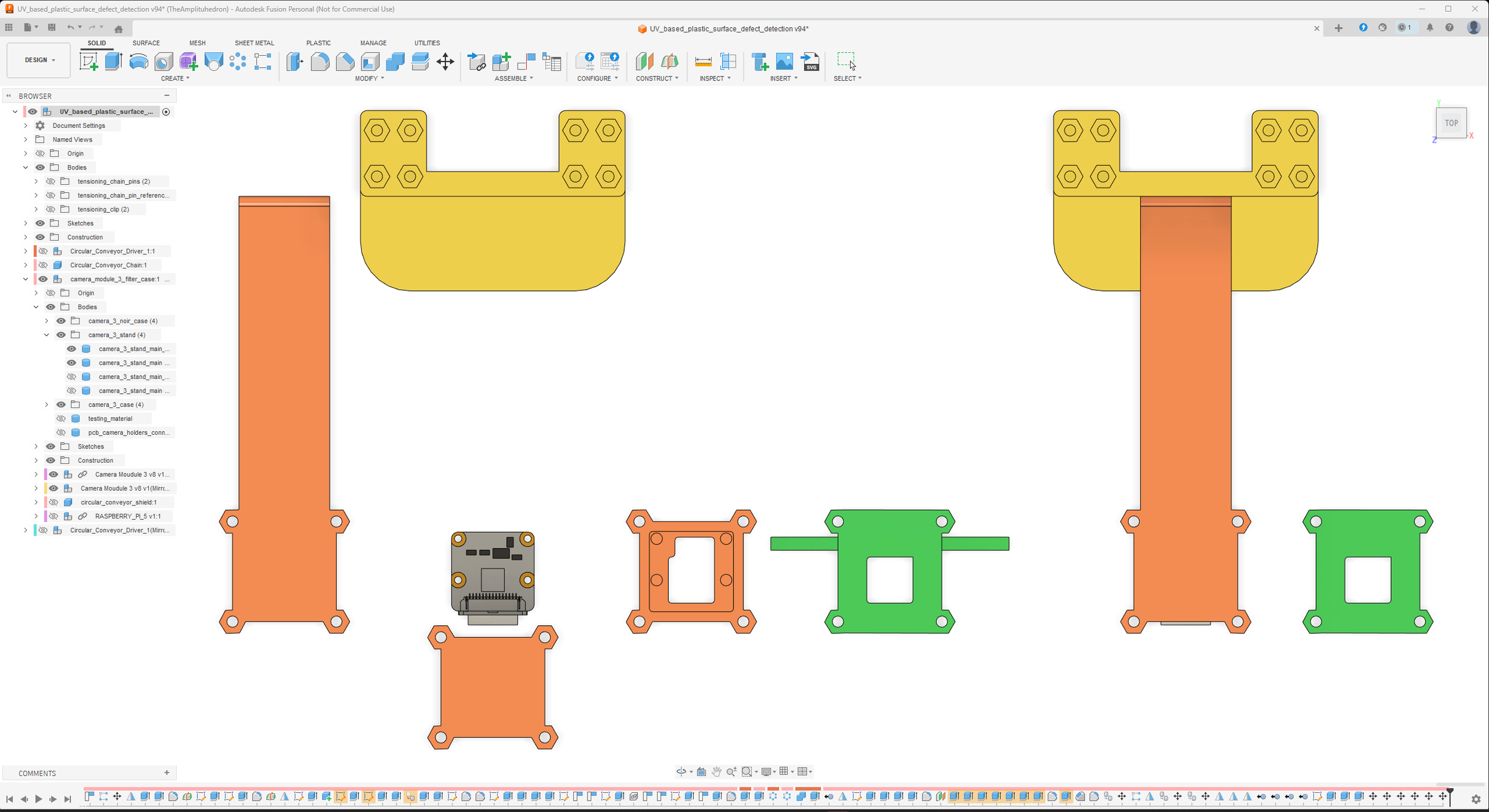Select the Joint tool in Assemble
1489x812 pixels.
(x=526, y=61)
